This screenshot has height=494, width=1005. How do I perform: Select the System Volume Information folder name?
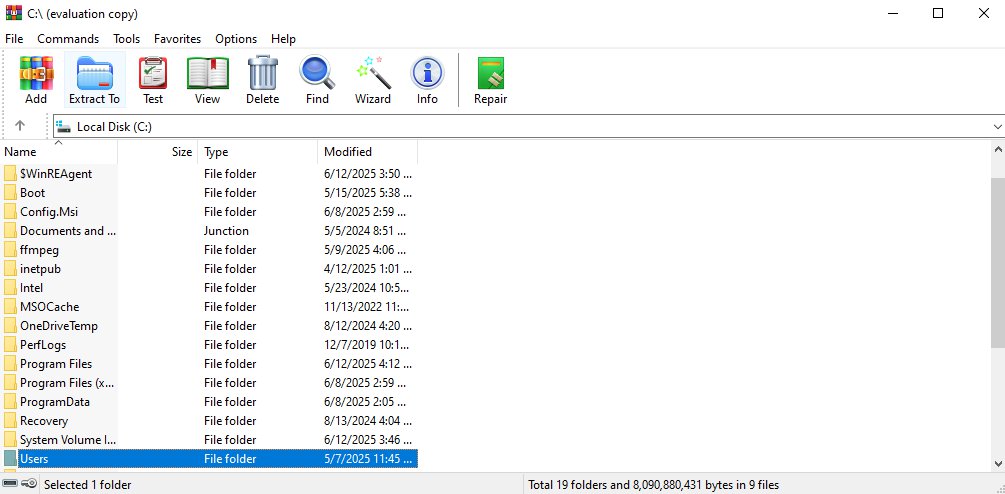tap(67, 440)
